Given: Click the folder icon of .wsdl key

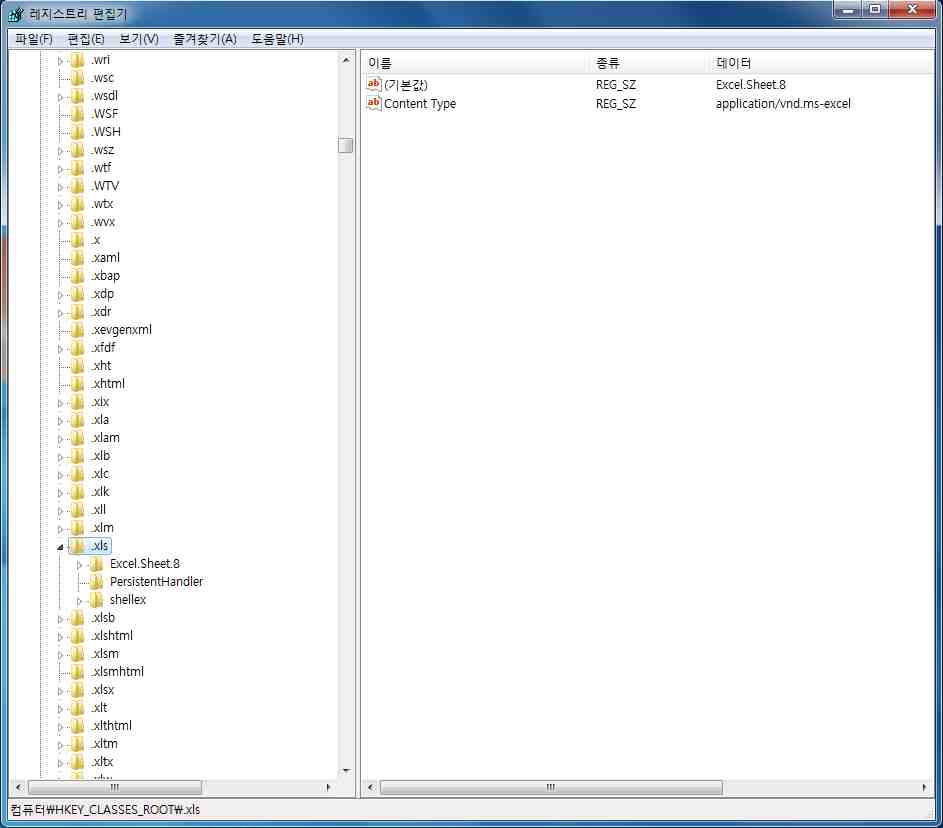Looking at the screenshot, I should click(78, 96).
